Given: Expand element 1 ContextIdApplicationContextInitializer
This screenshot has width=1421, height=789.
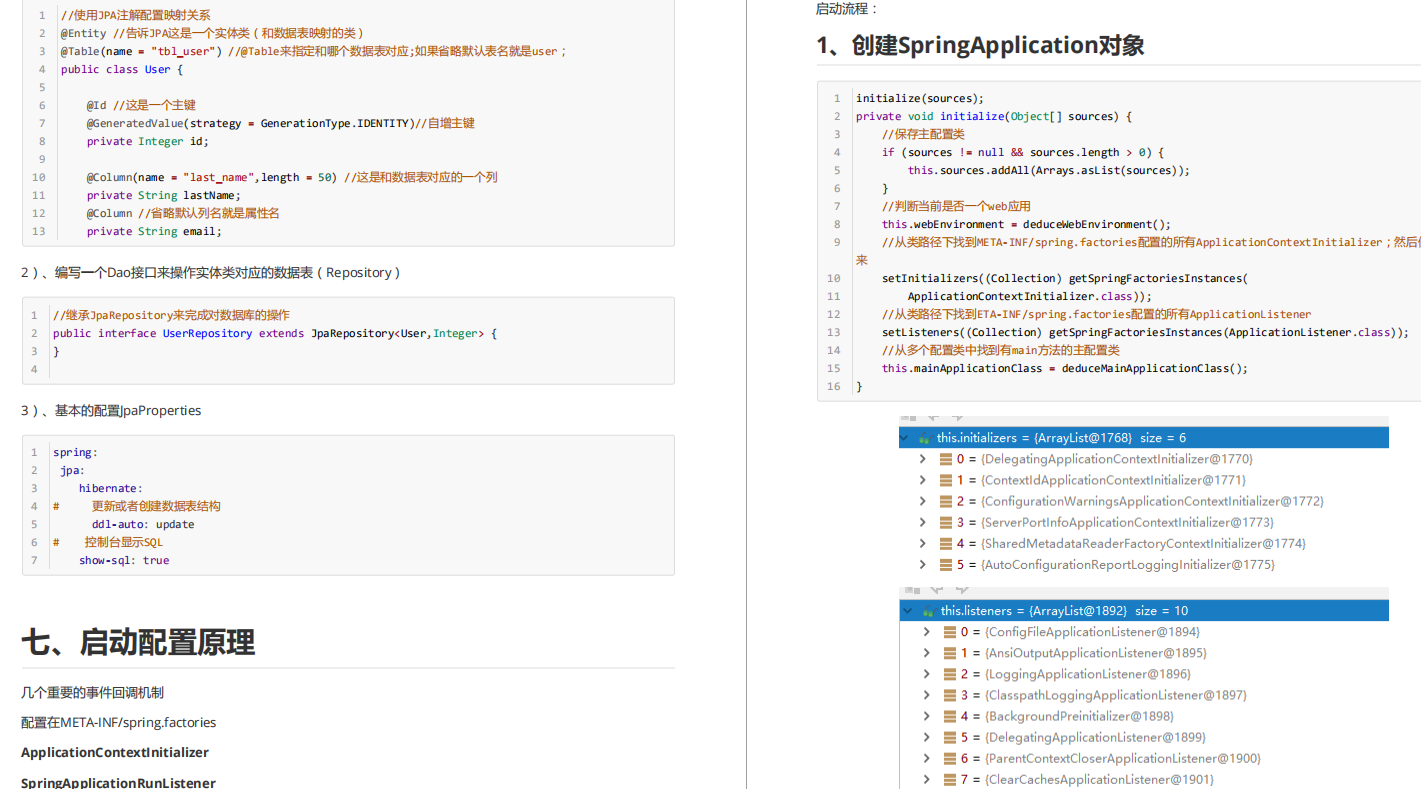Looking at the screenshot, I should click(x=923, y=480).
